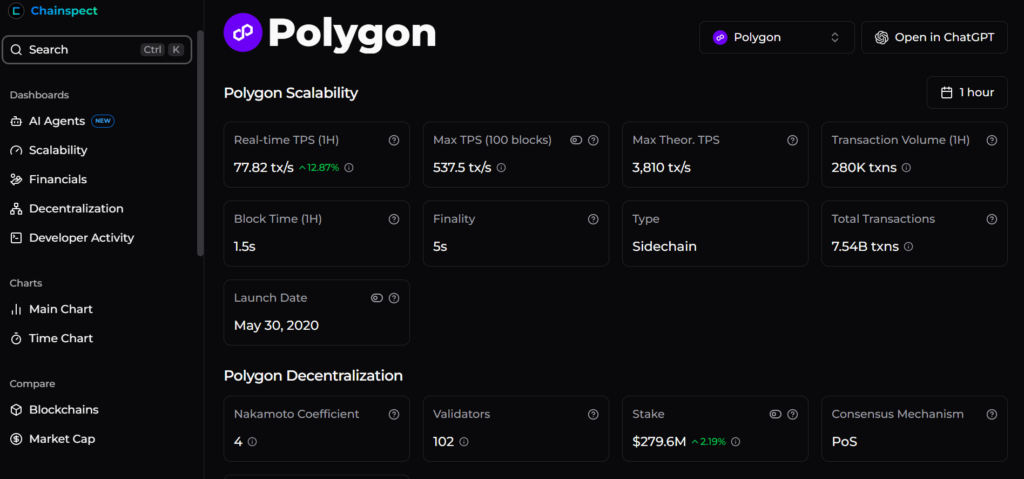The width and height of the screenshot is (1024, 479).
Task: Toggle the Max TPS (100 blocks) switch
Action: pos(576,140)
